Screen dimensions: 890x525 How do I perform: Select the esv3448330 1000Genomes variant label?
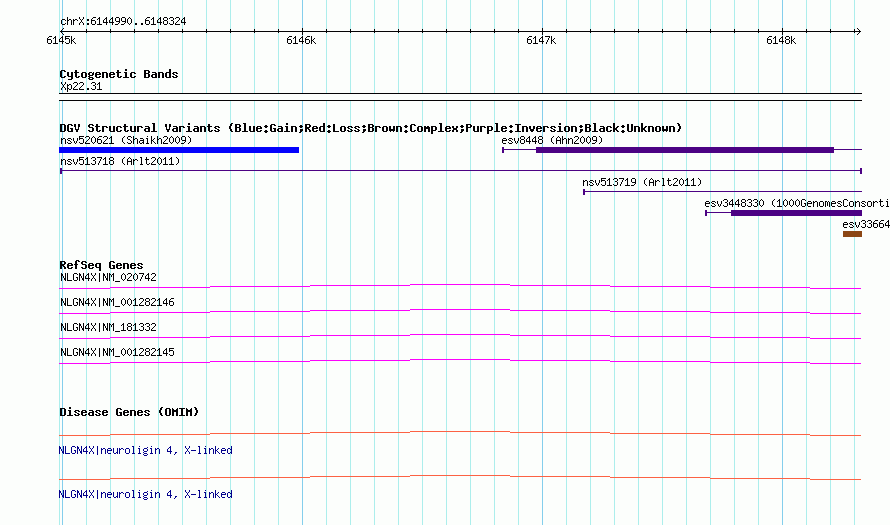[x=796, y=203]
